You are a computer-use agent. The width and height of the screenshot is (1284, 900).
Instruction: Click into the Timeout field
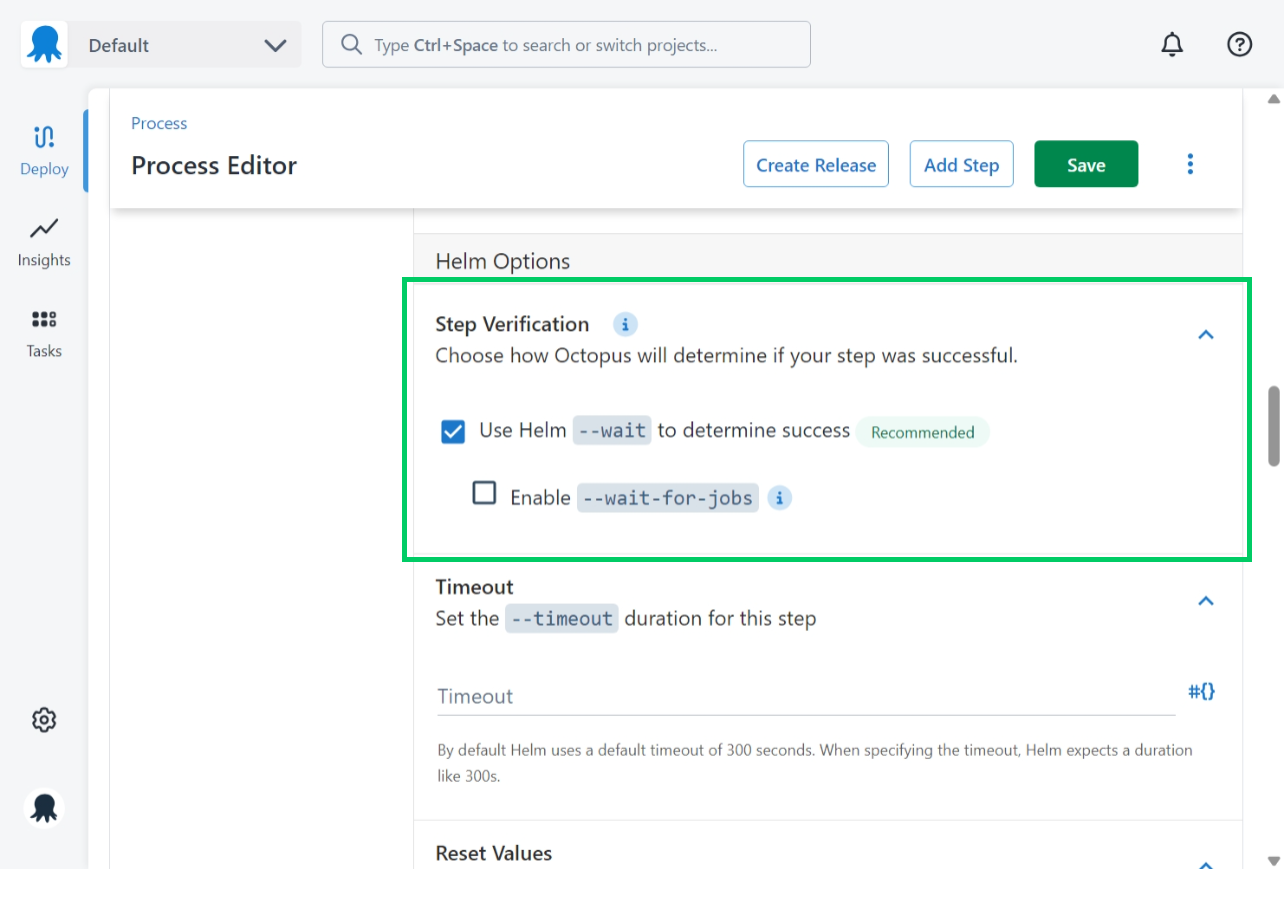pos(806,696)
